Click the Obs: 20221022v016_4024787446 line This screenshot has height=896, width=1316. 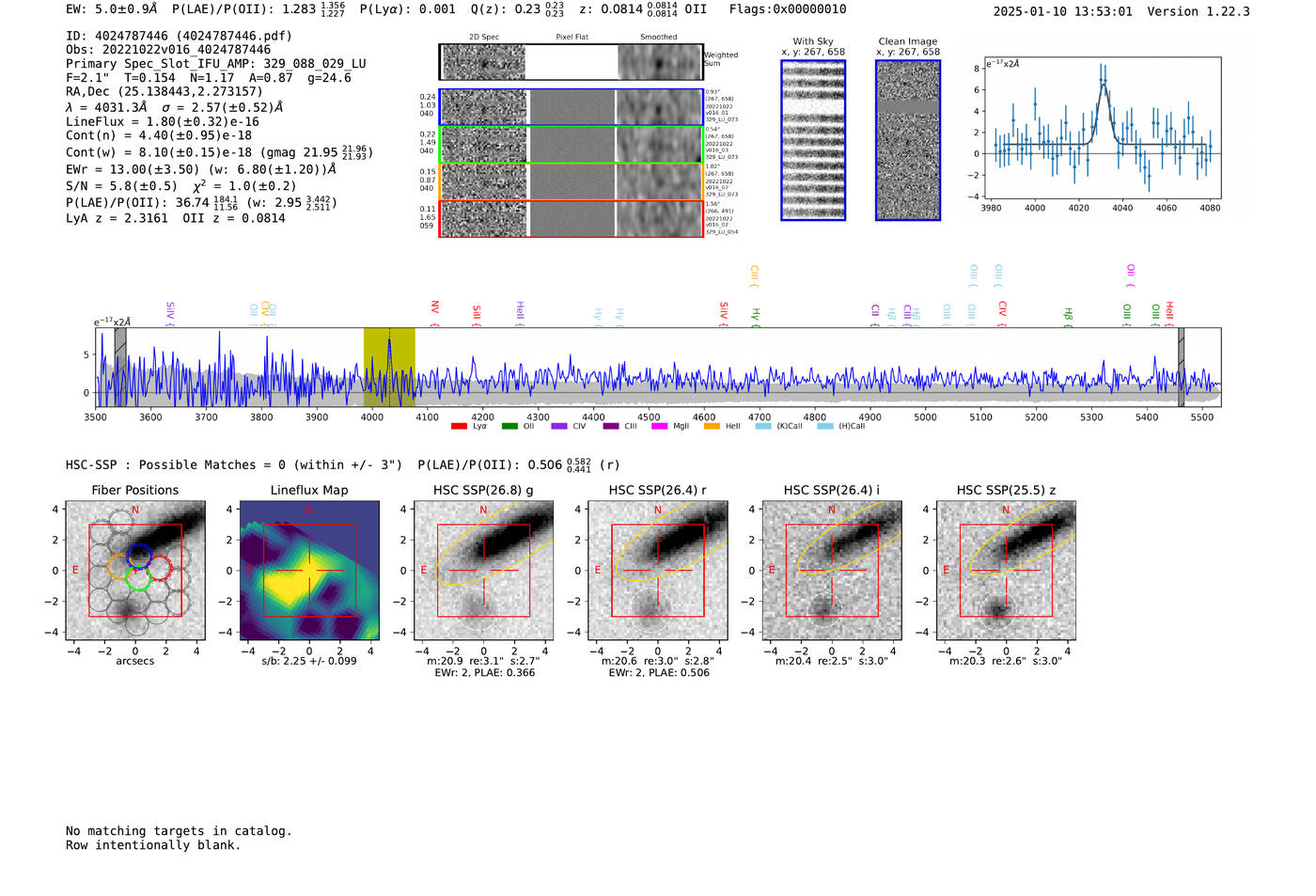click(168, 50)
